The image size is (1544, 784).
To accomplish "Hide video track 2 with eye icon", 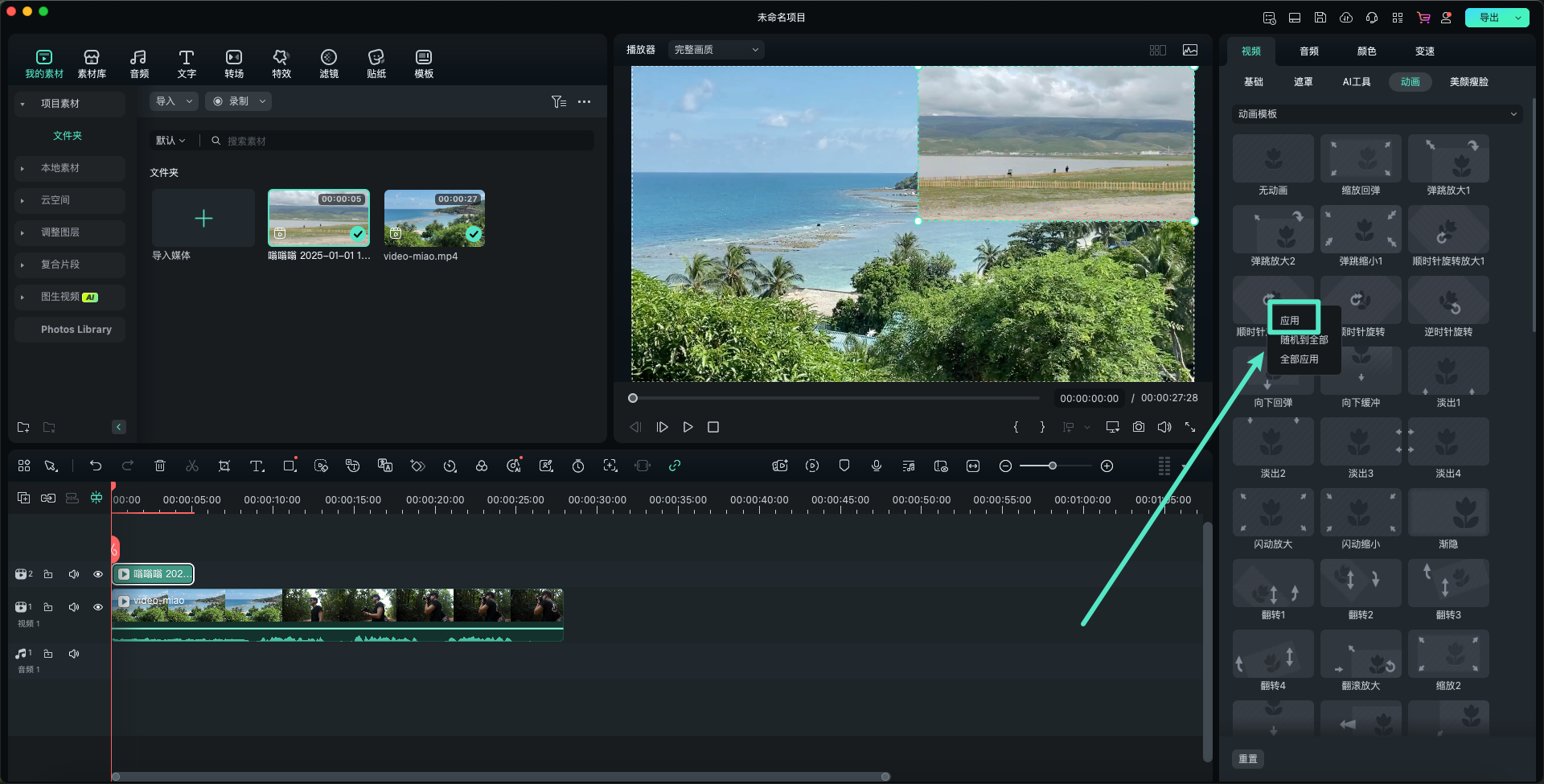I will pos(98,574).
